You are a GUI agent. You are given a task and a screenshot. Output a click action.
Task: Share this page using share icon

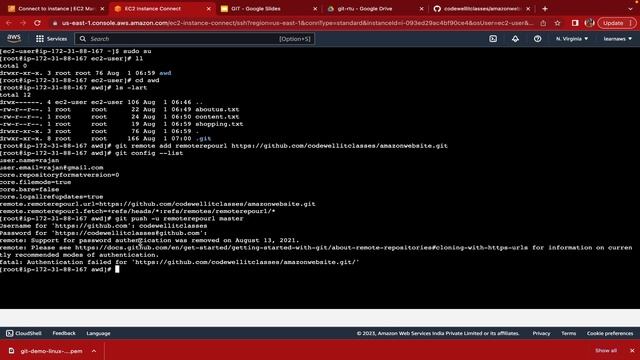tap(543, 23)
